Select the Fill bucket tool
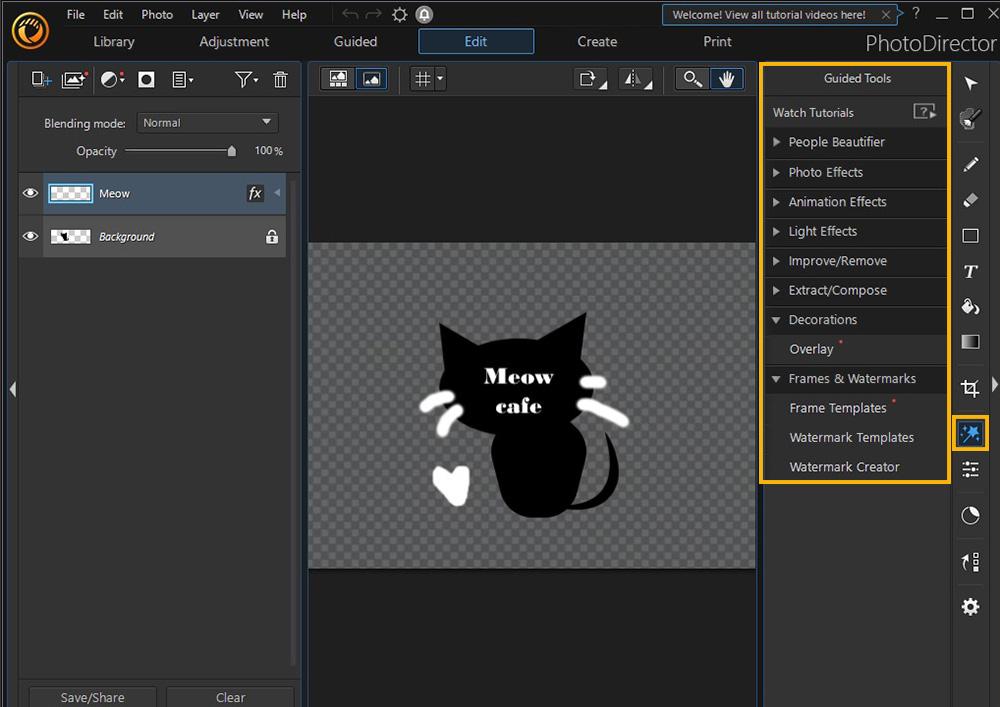The width and height of the screenshot is (1000, 707). [970, 307]
